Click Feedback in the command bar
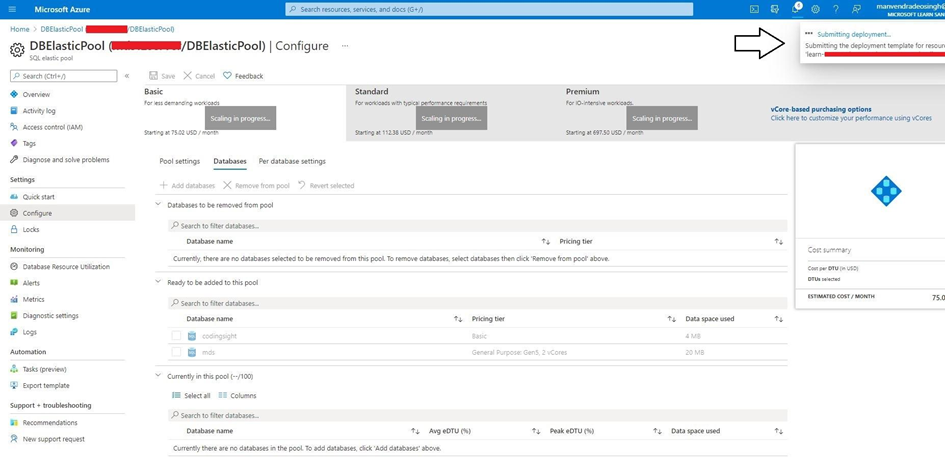Screen dimensions: 945x475 point(243,76)
